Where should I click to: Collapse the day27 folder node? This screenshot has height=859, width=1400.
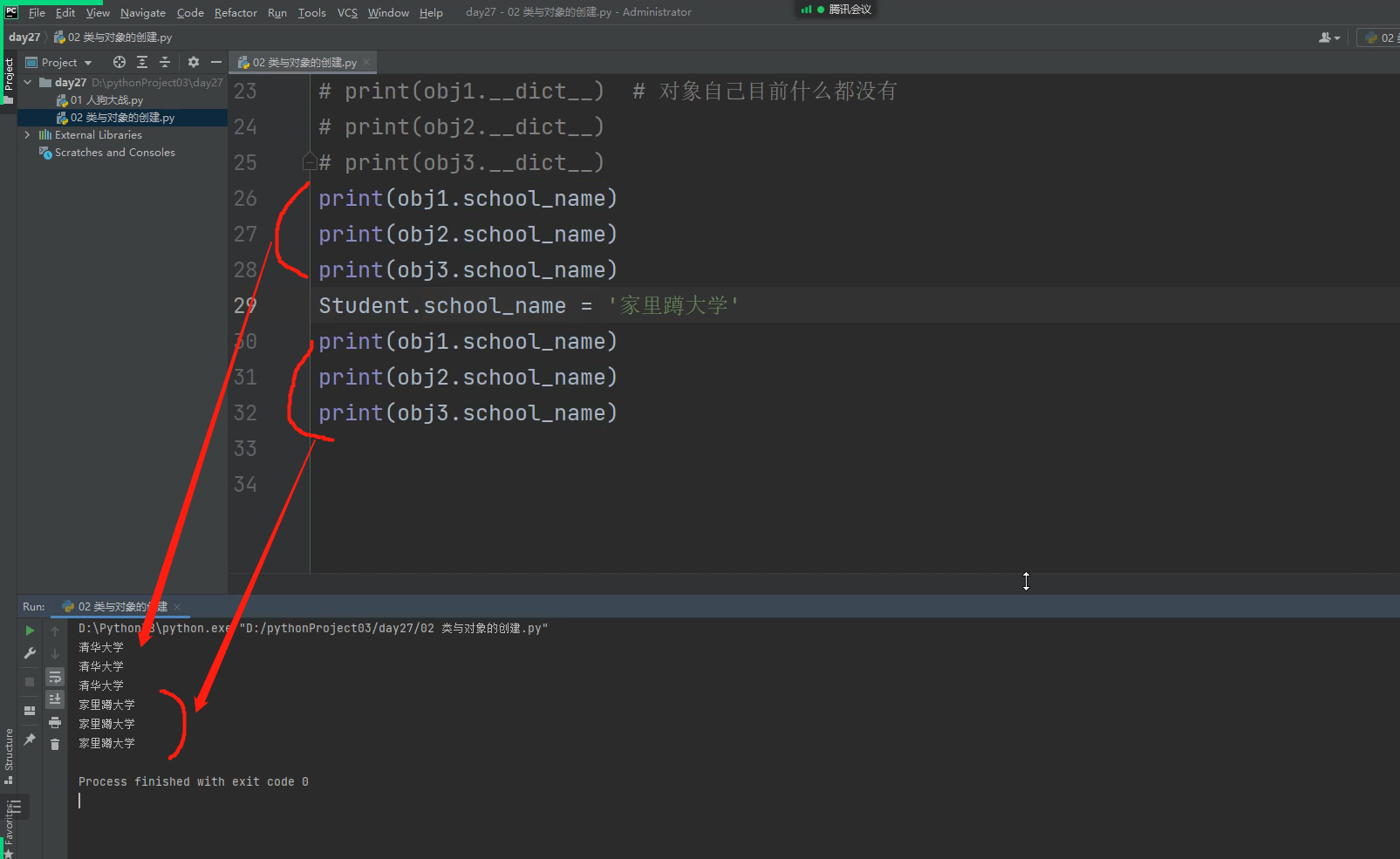(28, 82)
